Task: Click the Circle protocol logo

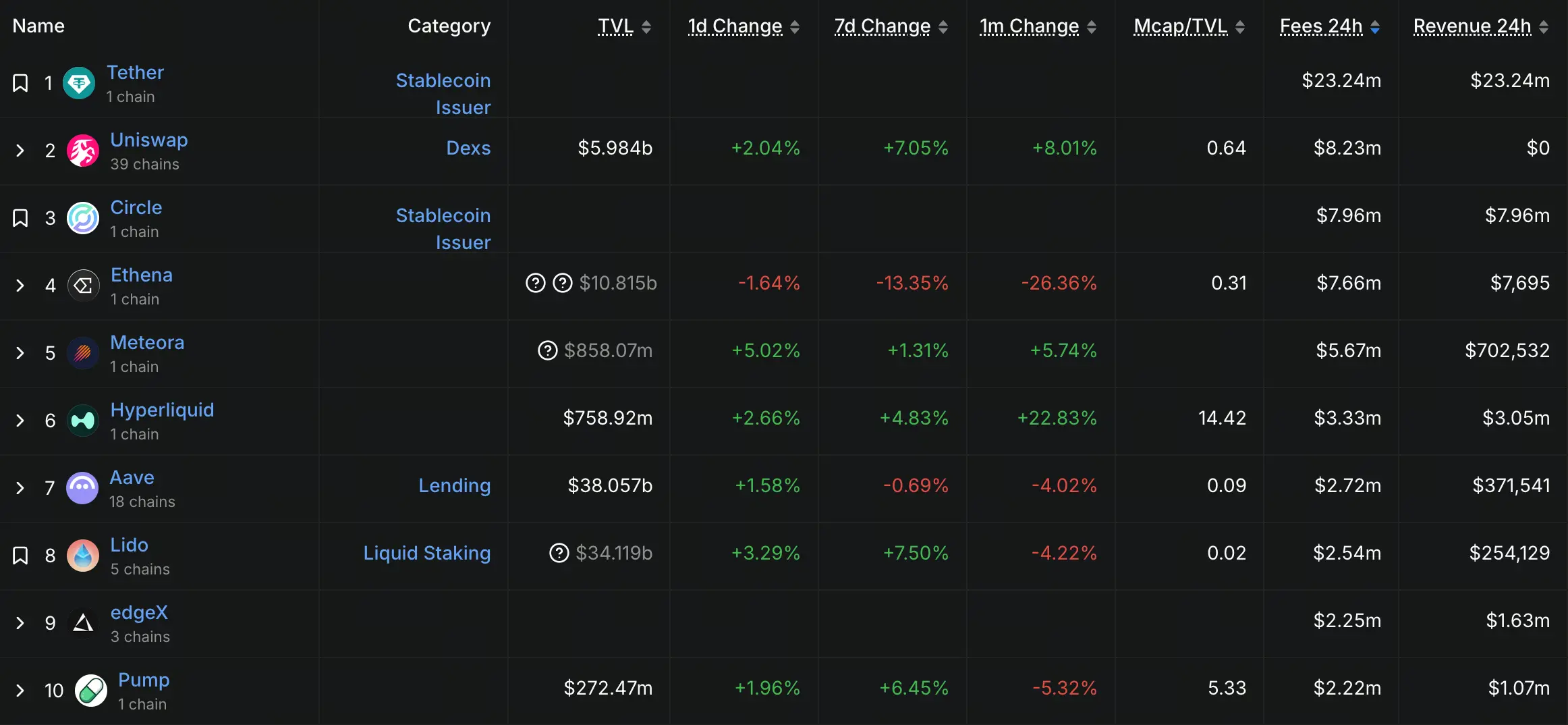Action: 83,218
